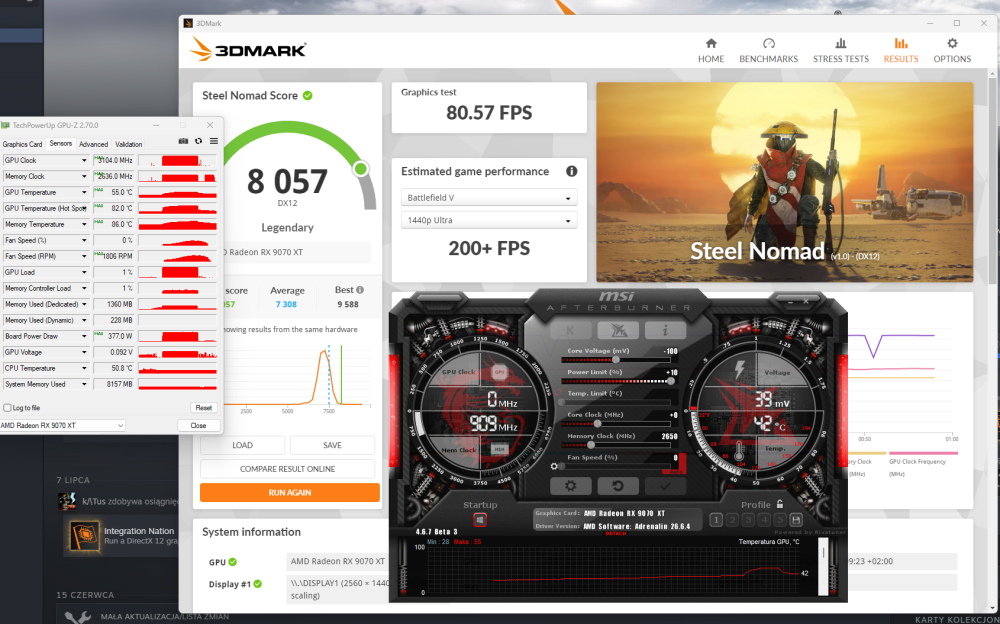Select profile slot 5 in Afterburner
The image size is (1000, 624).
click(x=780, y=520)
